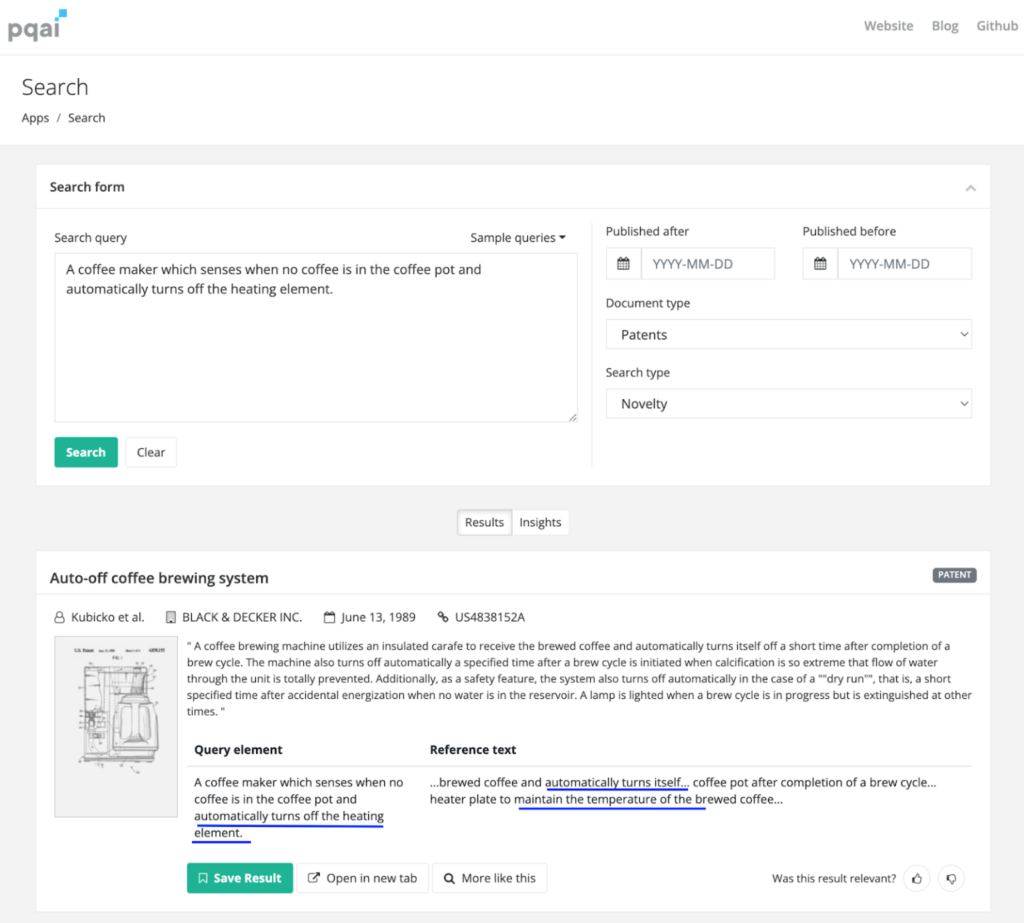Click the Search breadcrumb item
The width and height of the screenshot is (1024, 923).
click(x=86, y=118)
